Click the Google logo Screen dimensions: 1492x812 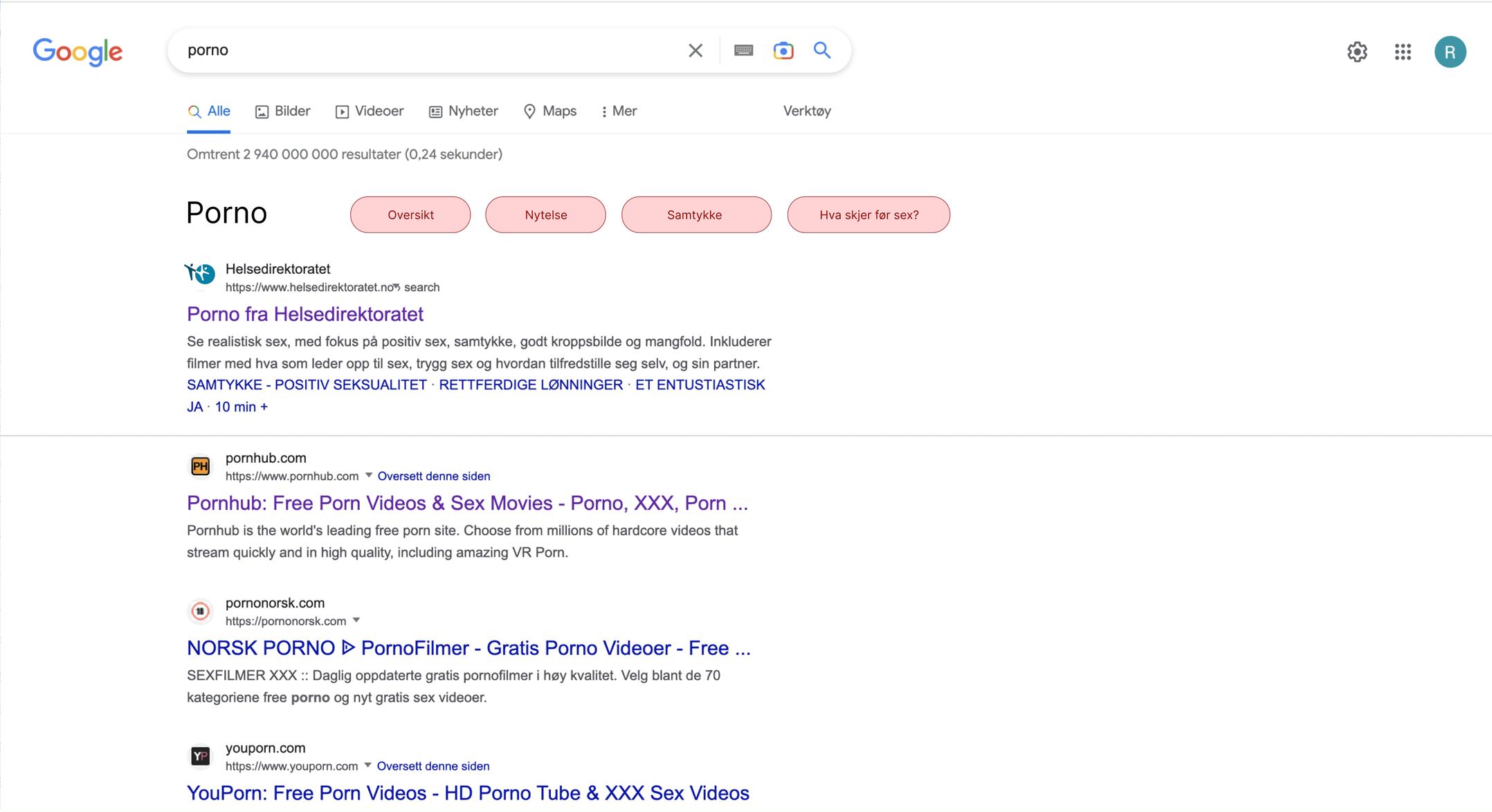[78, 52]
